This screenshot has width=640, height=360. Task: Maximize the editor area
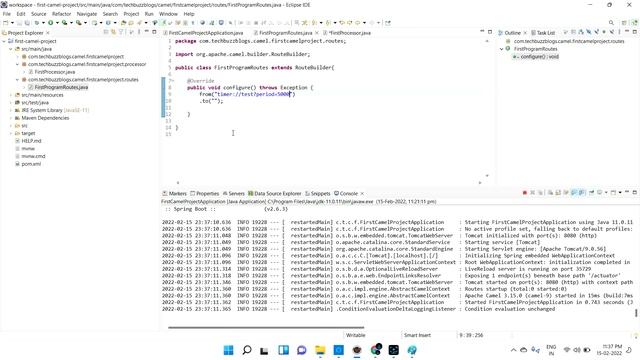[x=490, y=32]
